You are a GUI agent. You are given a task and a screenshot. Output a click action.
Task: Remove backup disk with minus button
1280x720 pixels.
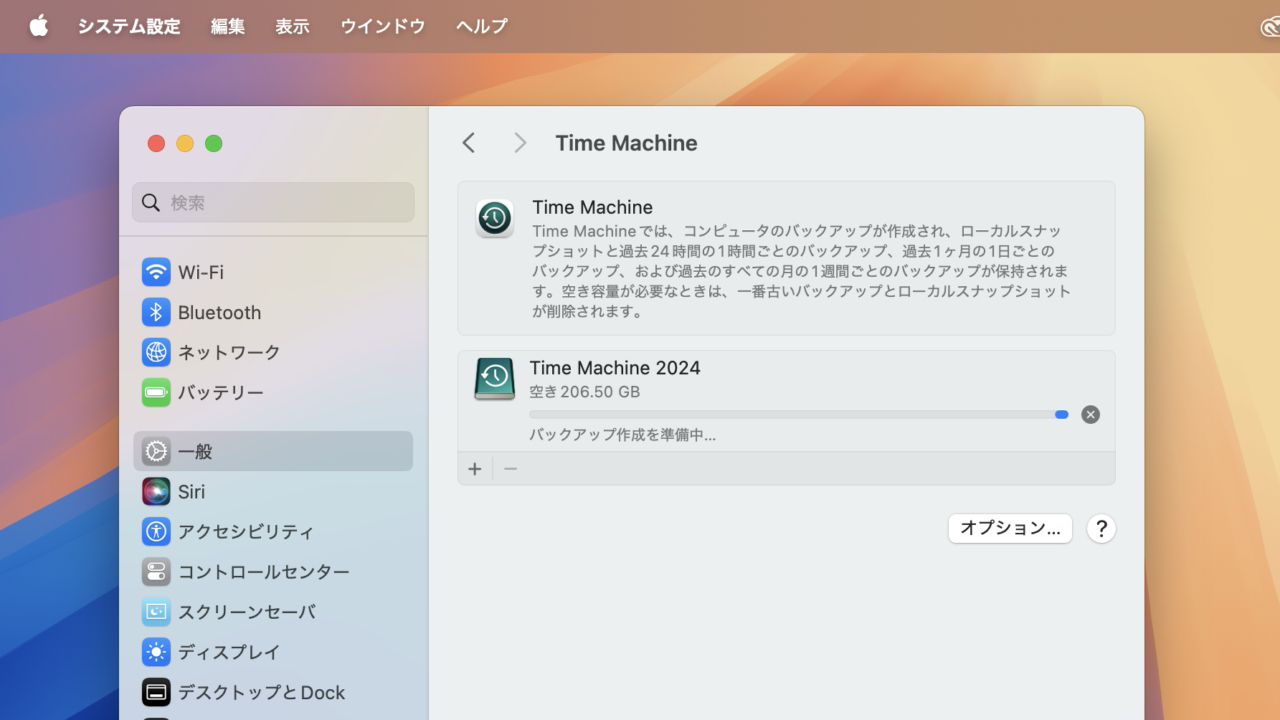pos(510,469)
